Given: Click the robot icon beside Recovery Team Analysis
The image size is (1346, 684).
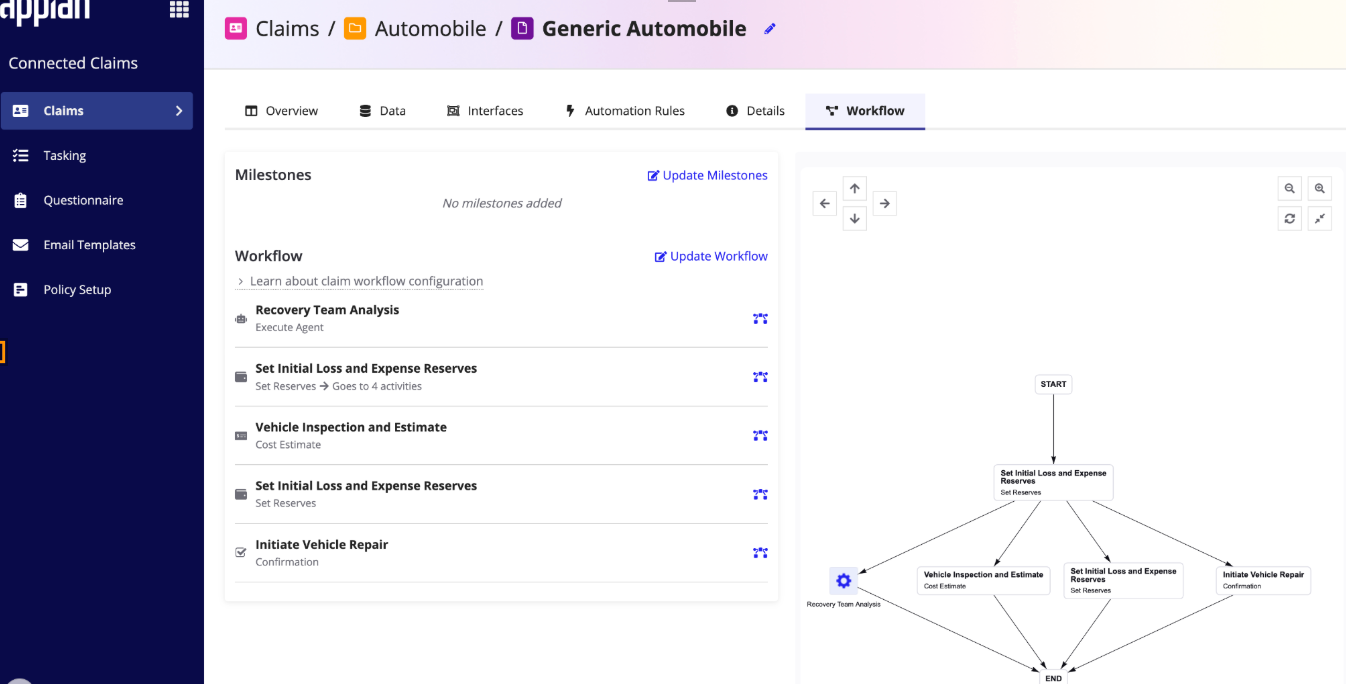Looking at the screenshot, I should (x=240, y=319).
